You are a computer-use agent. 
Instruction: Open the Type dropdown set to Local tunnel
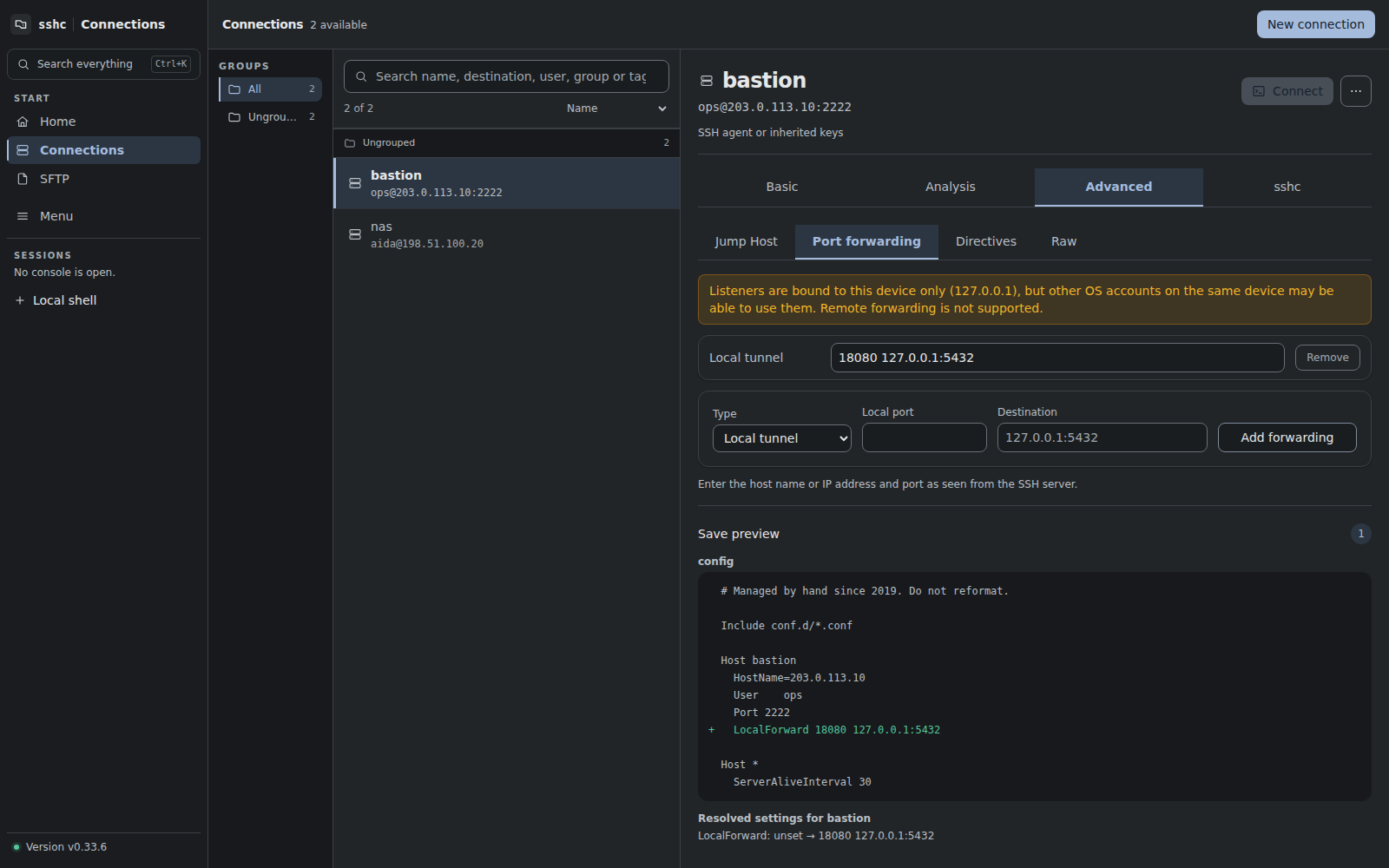pyautogui.click(x=782, y=438)
